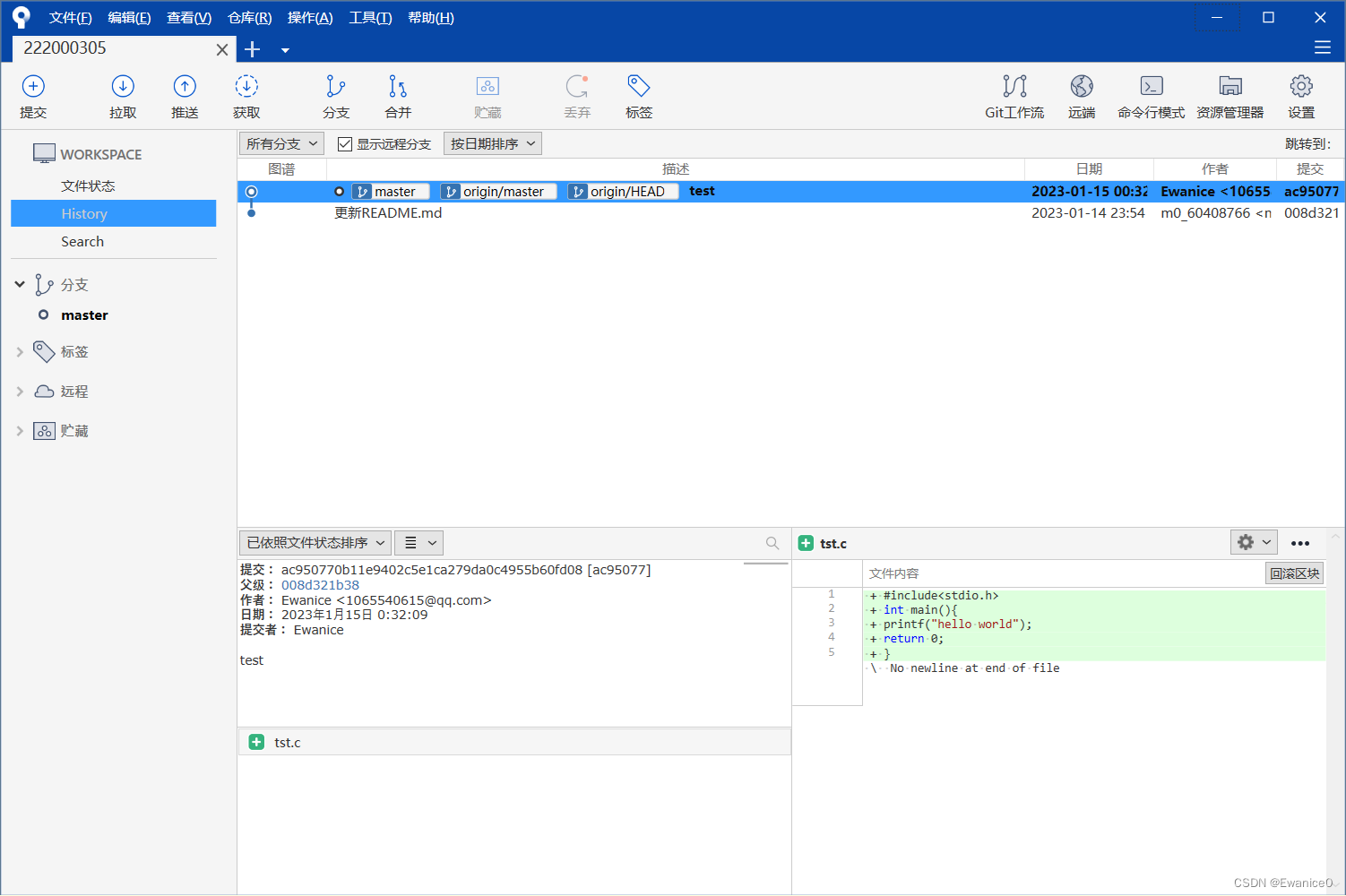Open the 所有分支 branch filter dropdown
The image size is (1346, 896).
tap(281, 143)
